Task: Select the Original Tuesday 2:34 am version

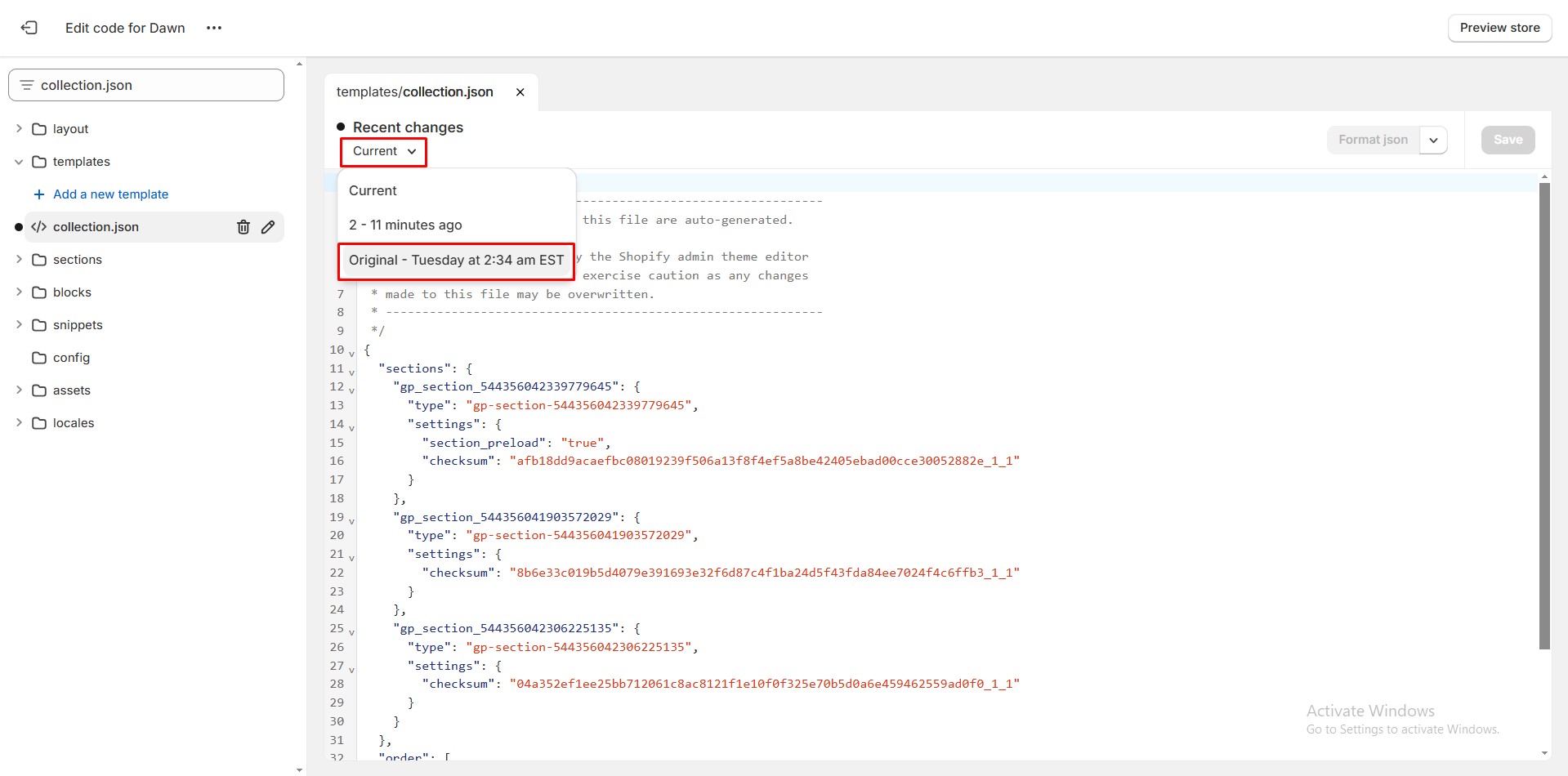Action: click(456, 261)
